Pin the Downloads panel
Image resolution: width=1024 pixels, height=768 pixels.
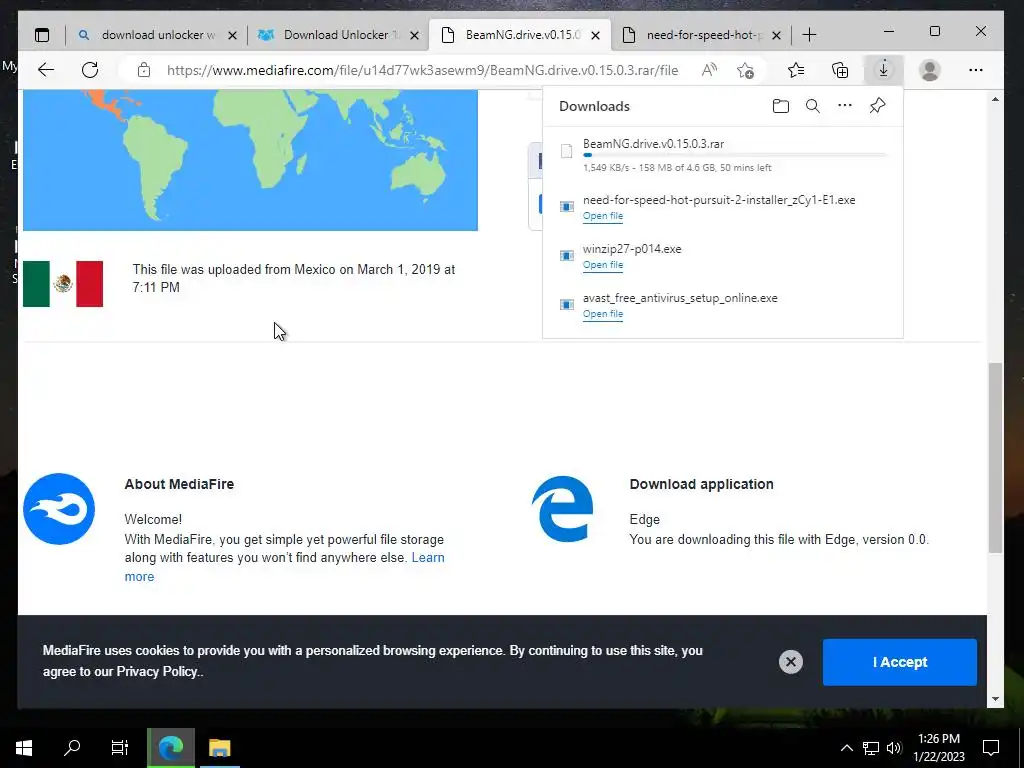[878, 105]
